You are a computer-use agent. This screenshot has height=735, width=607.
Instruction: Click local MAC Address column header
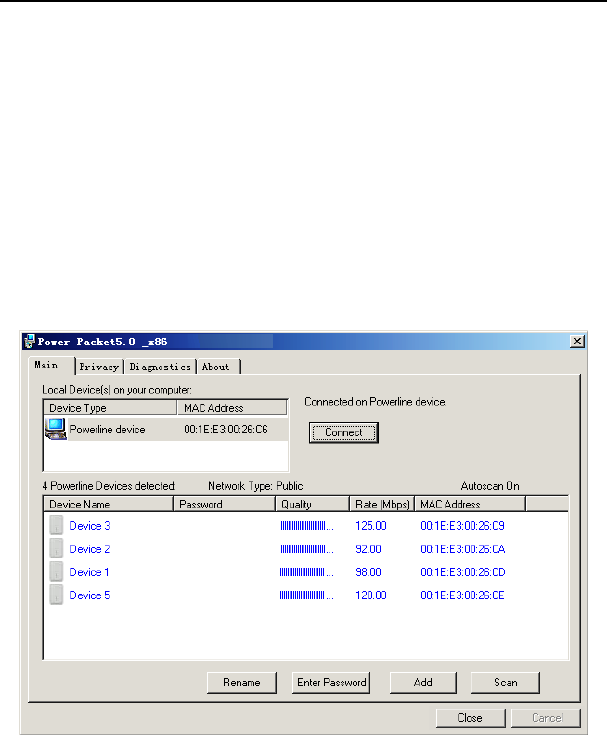tap(232, 408)
